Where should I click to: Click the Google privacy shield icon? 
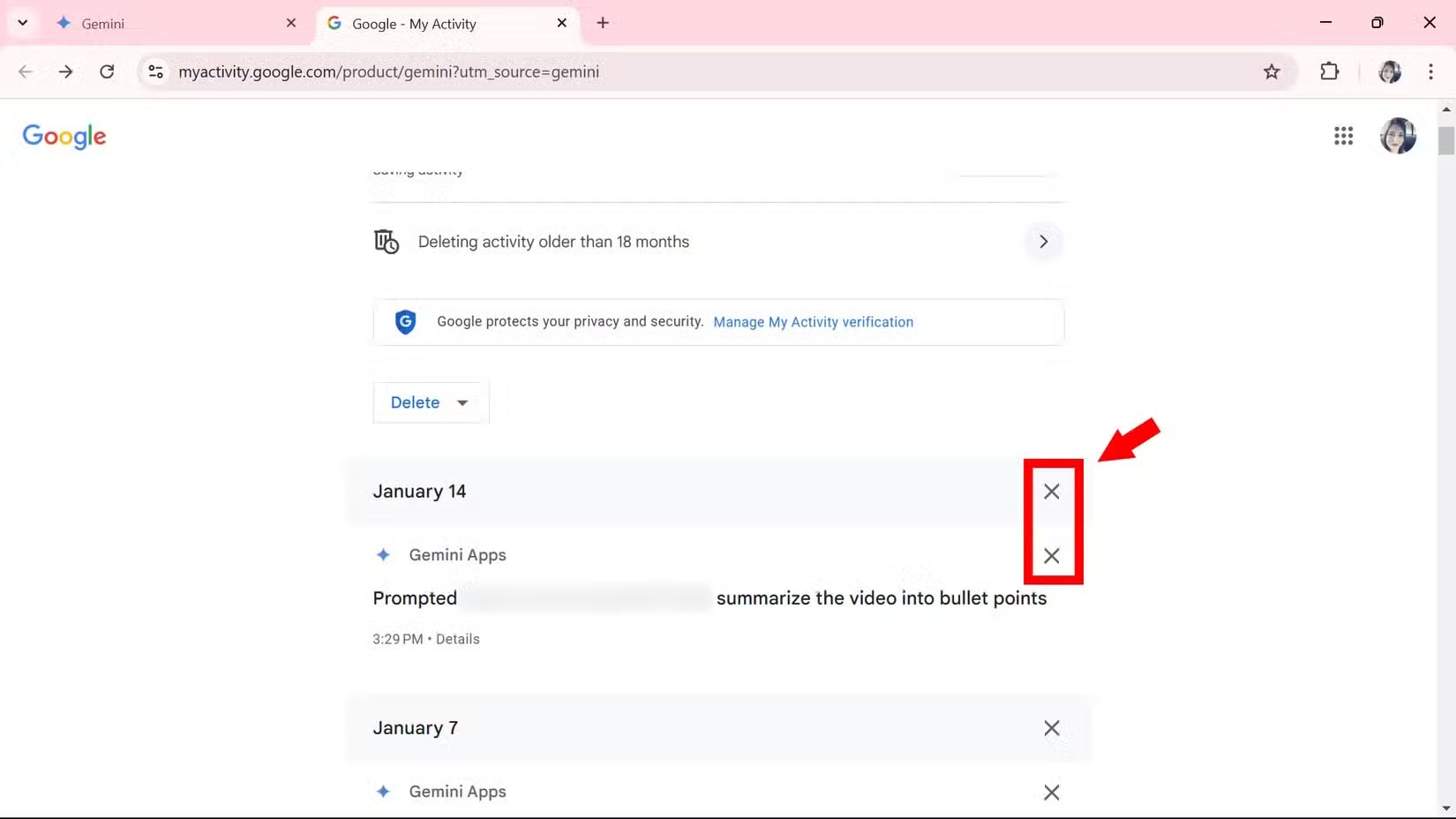pos(405,322)
